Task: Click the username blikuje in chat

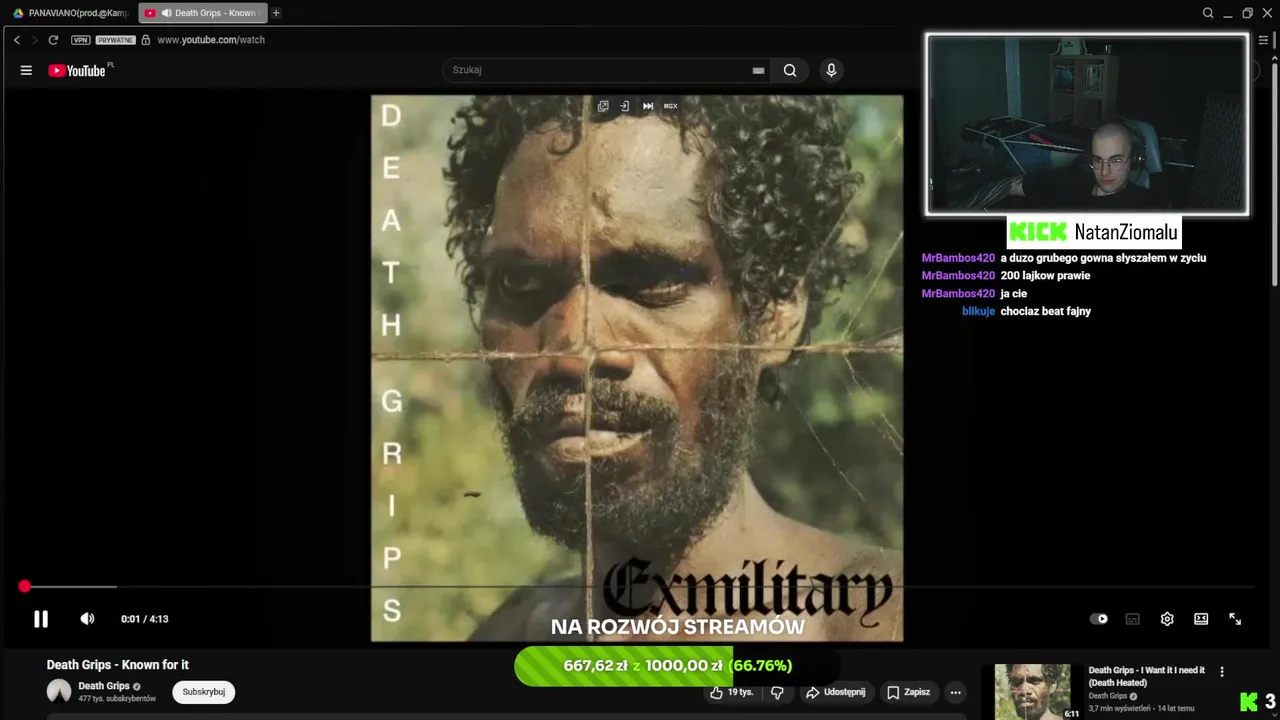Action: [978, 311]
